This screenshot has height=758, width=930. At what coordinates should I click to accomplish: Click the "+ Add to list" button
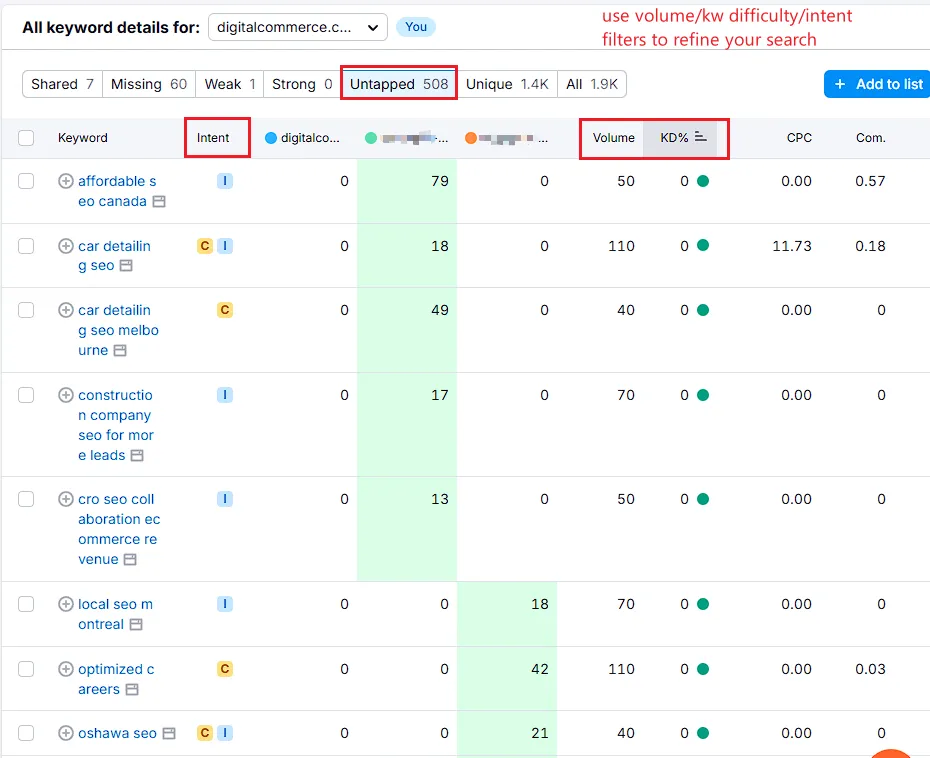[x=877, y=84]
